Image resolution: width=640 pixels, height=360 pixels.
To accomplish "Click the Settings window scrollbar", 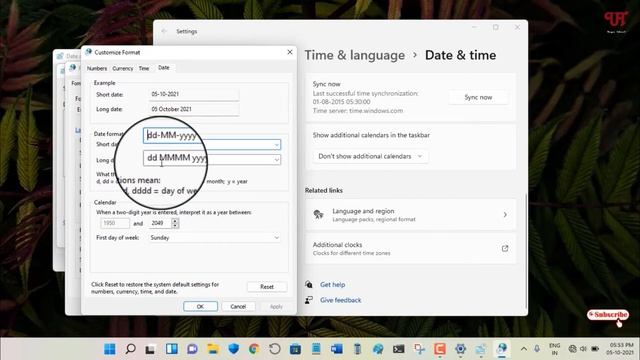I will 526,251.
